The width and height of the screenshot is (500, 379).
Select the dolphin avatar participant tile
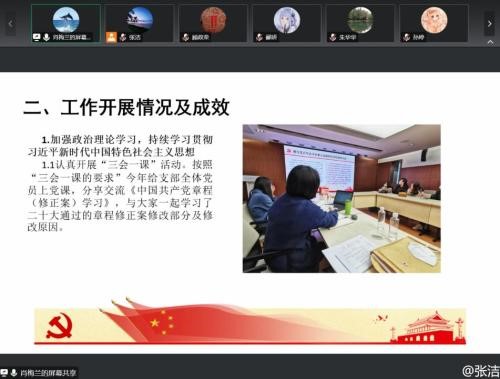coord(66,23)
